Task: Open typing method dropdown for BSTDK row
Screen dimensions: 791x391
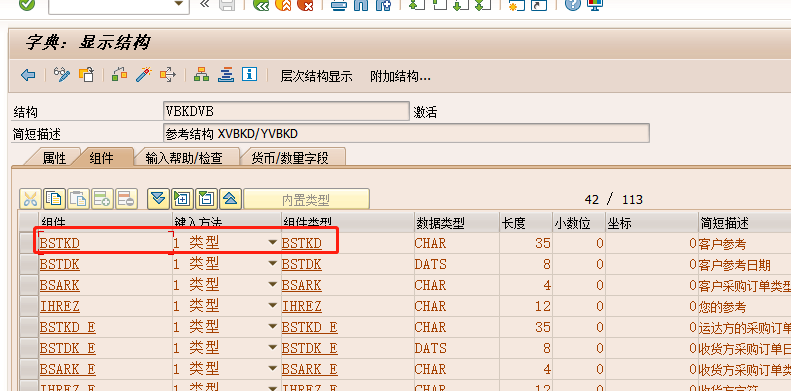Action: point(273,264)
